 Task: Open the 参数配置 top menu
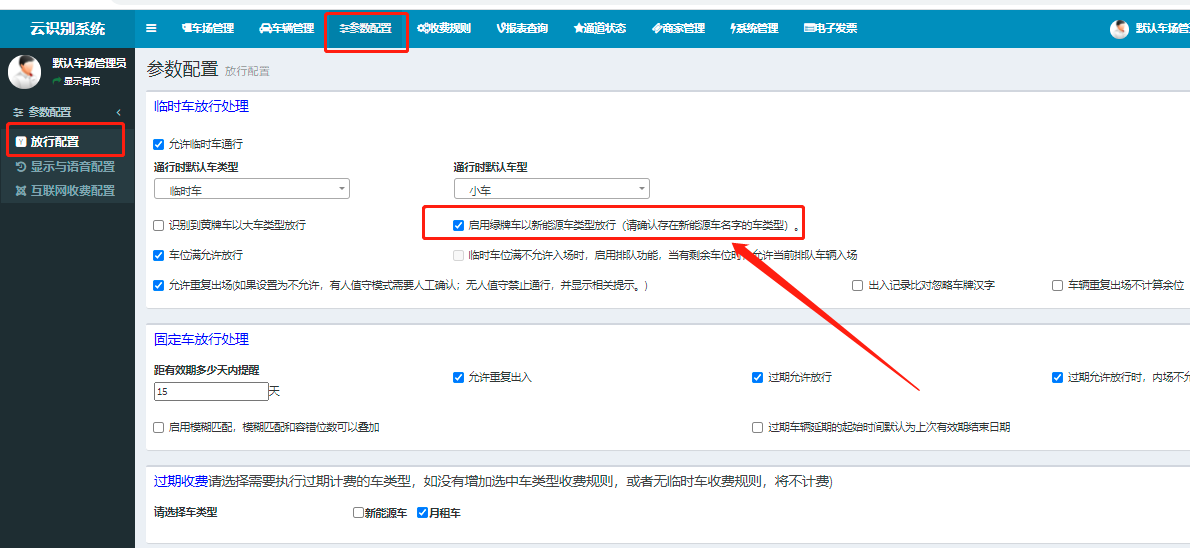click(x=366, y=28)
